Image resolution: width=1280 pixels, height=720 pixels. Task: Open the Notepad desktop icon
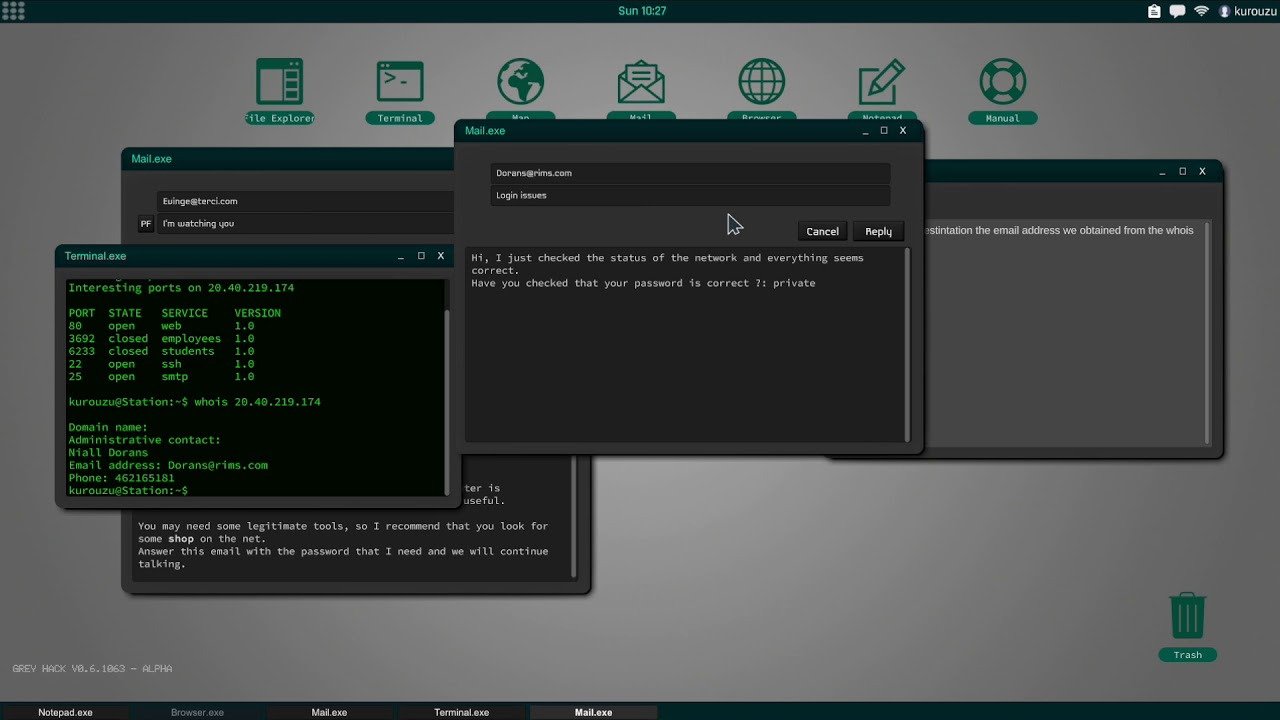coord(882,83)
